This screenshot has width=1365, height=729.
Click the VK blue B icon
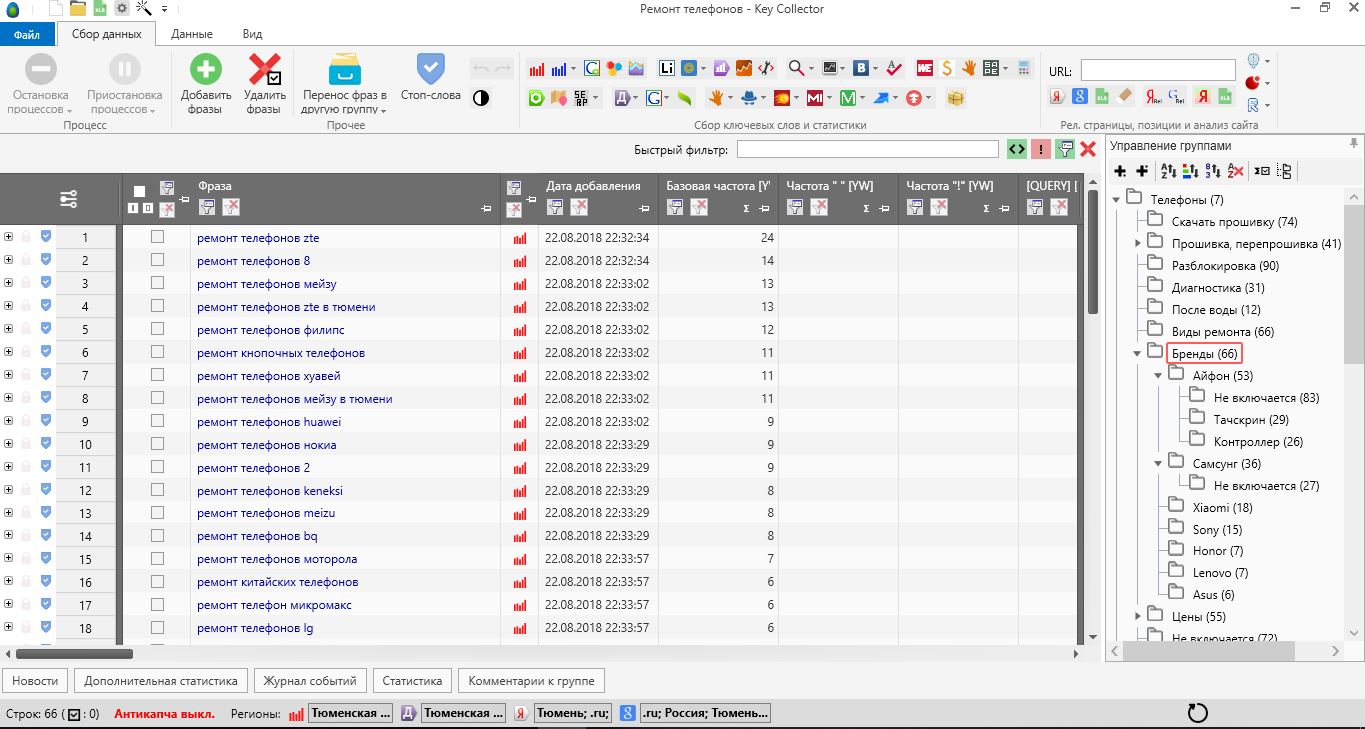point(861,69)
